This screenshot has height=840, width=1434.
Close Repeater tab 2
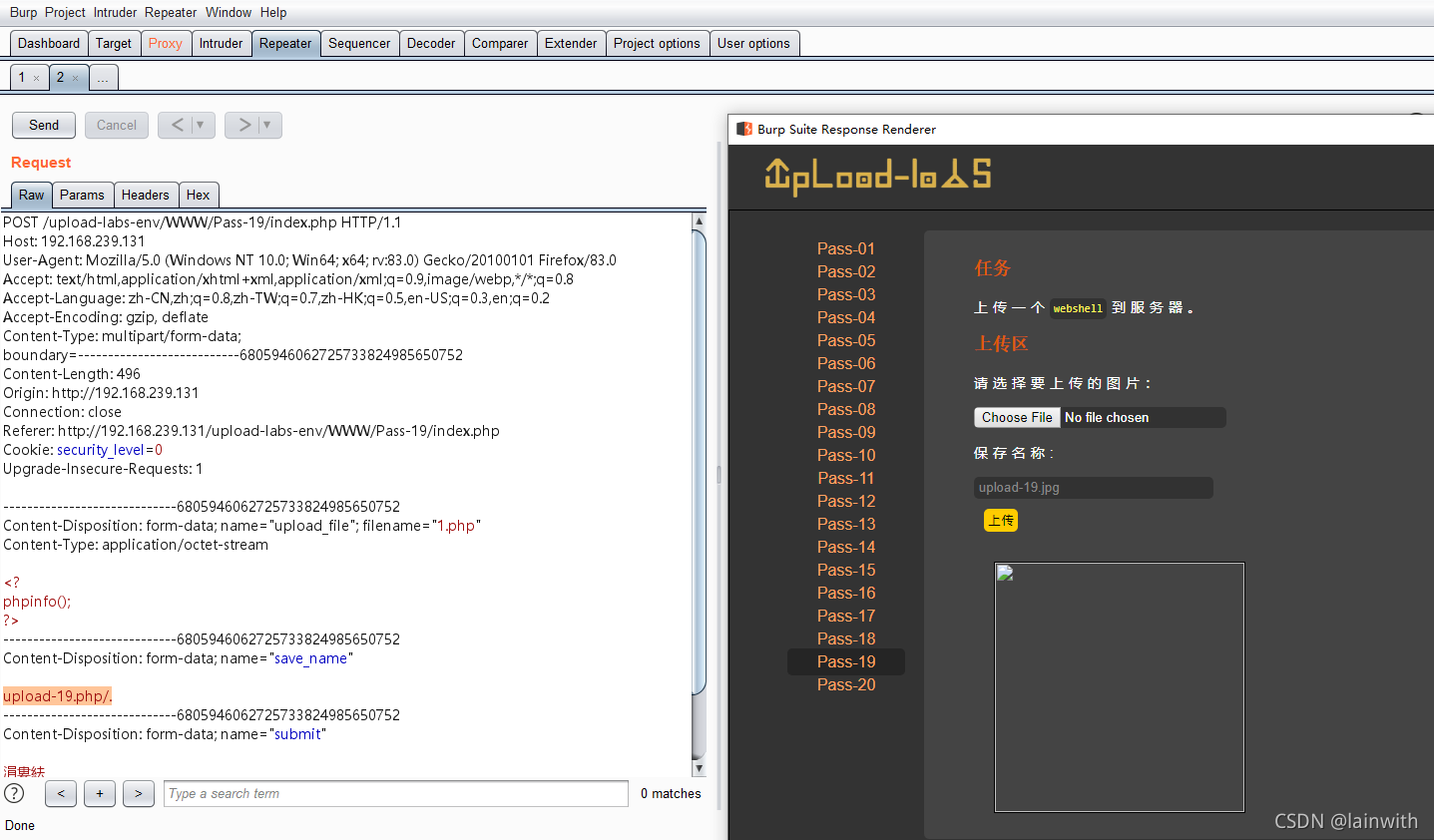75,78
